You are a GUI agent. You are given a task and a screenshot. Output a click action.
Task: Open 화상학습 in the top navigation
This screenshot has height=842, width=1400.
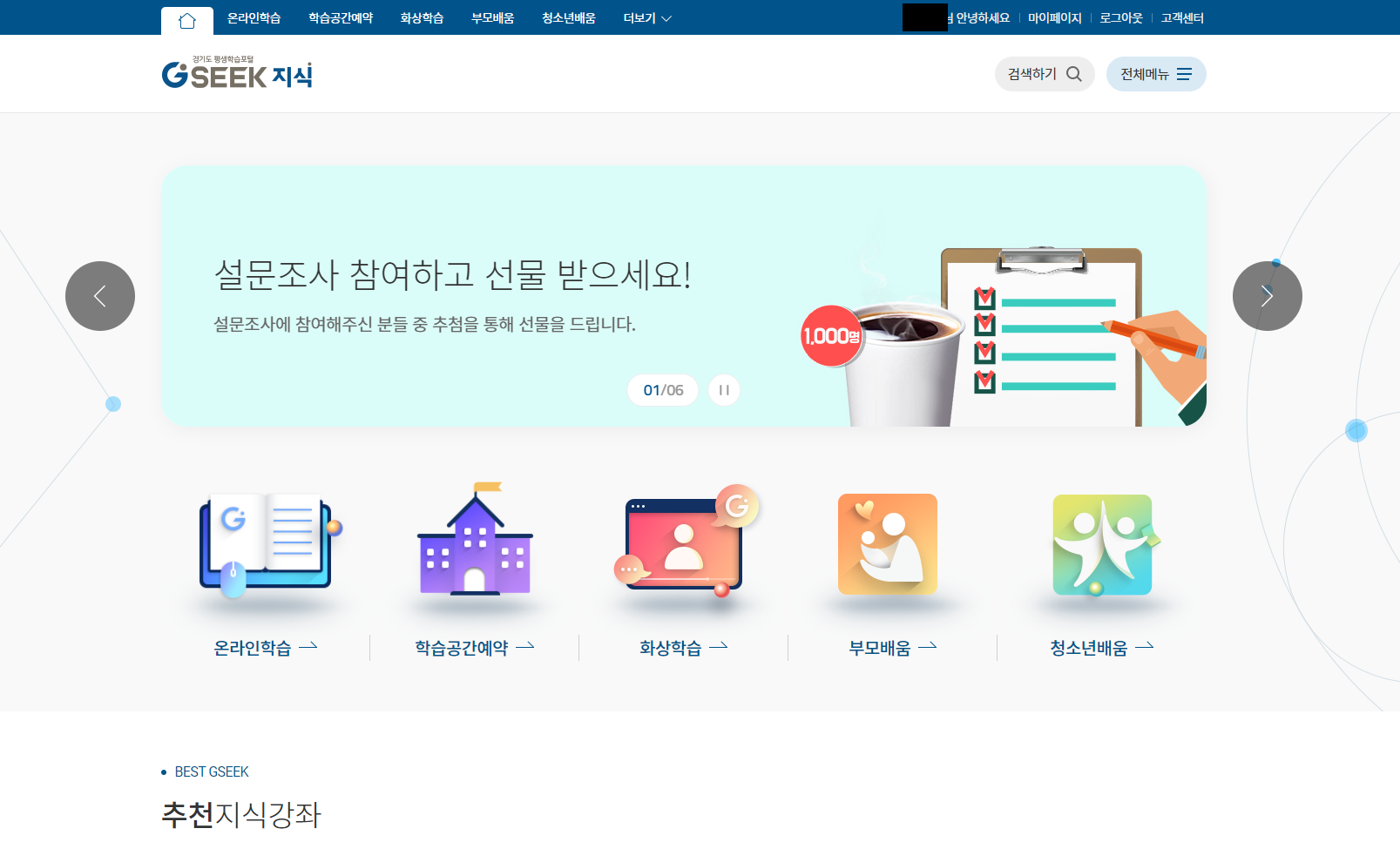click(422, 18)
